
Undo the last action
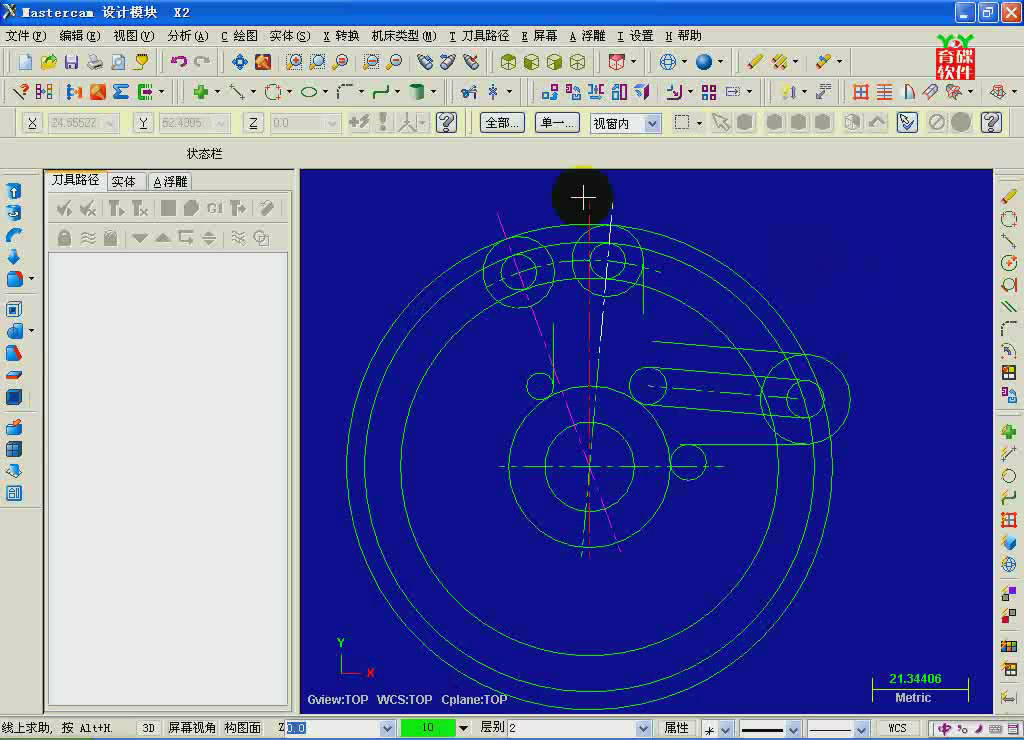point(178,62)
